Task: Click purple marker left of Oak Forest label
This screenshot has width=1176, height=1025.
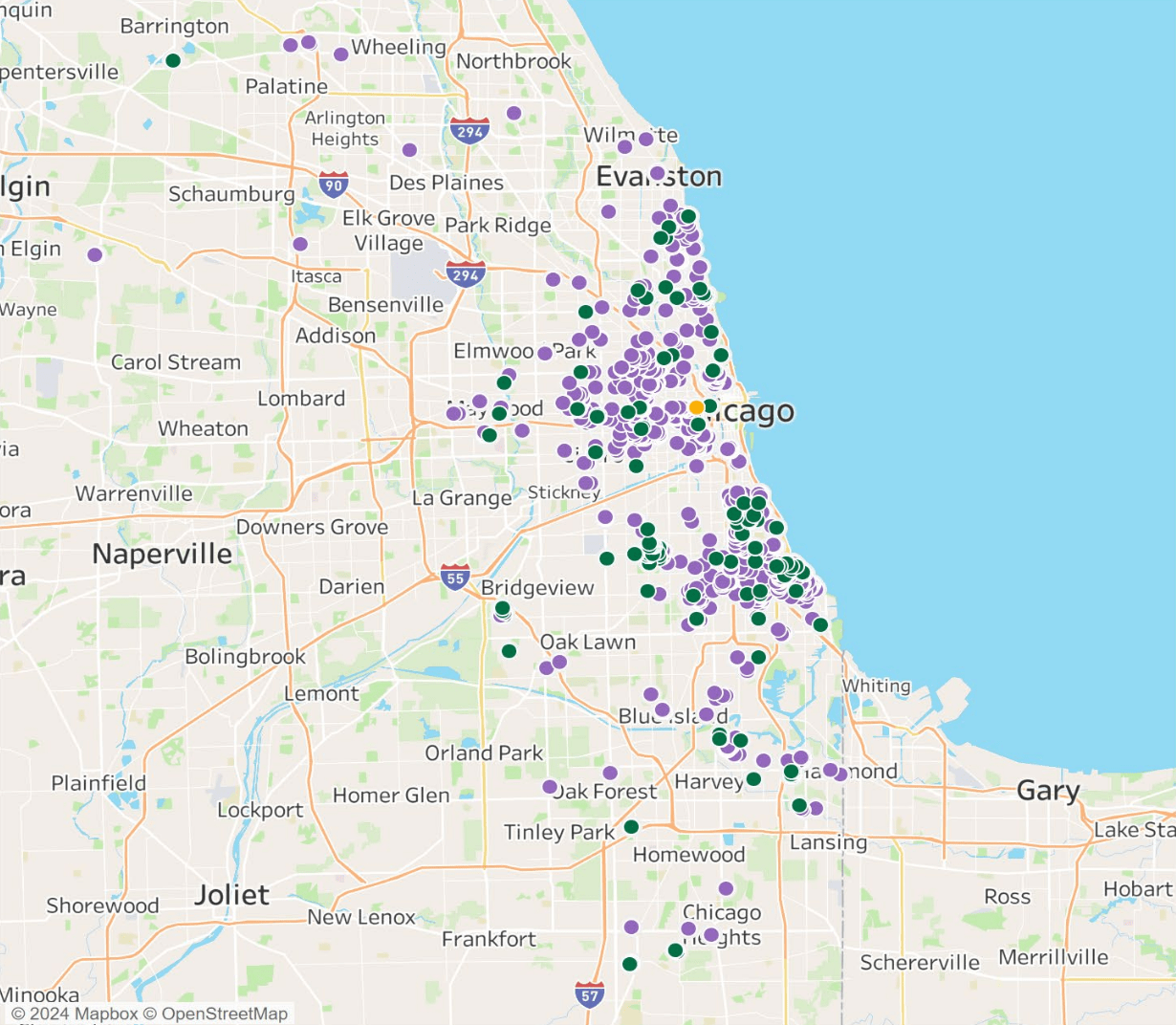Action: [x=550, y=787]
